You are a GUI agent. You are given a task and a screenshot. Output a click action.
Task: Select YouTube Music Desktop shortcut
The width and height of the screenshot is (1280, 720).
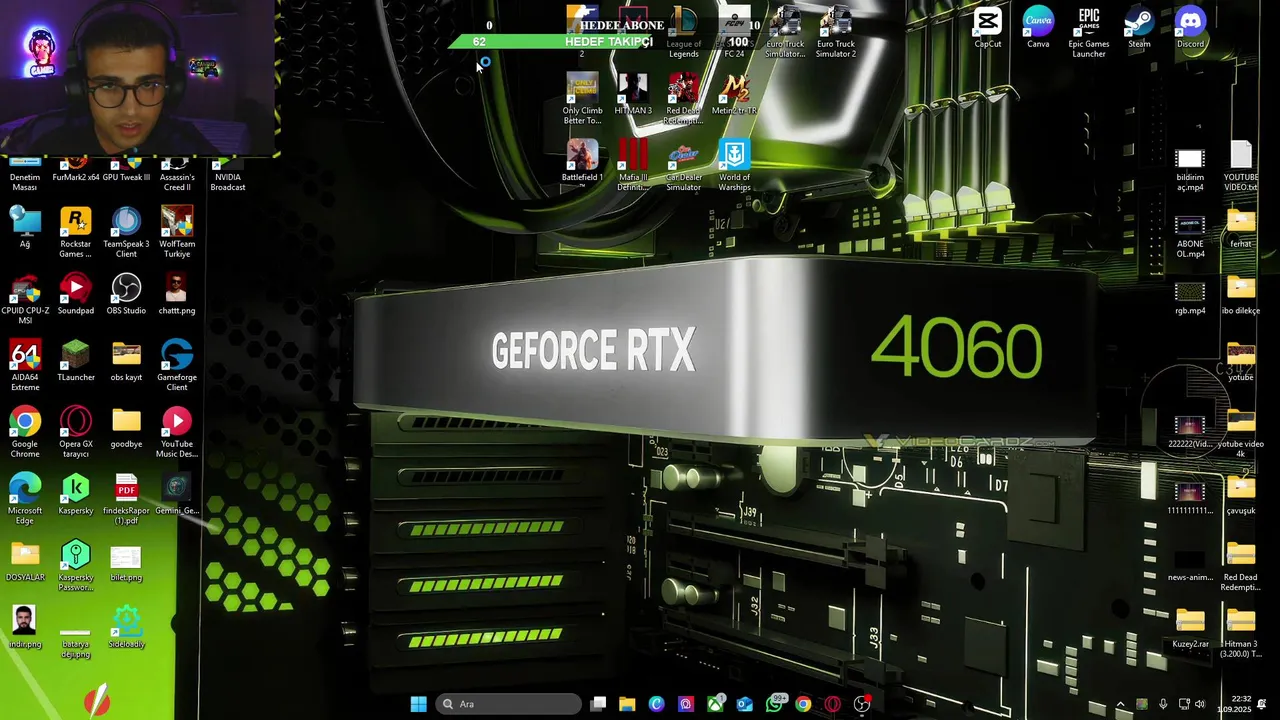177,434
